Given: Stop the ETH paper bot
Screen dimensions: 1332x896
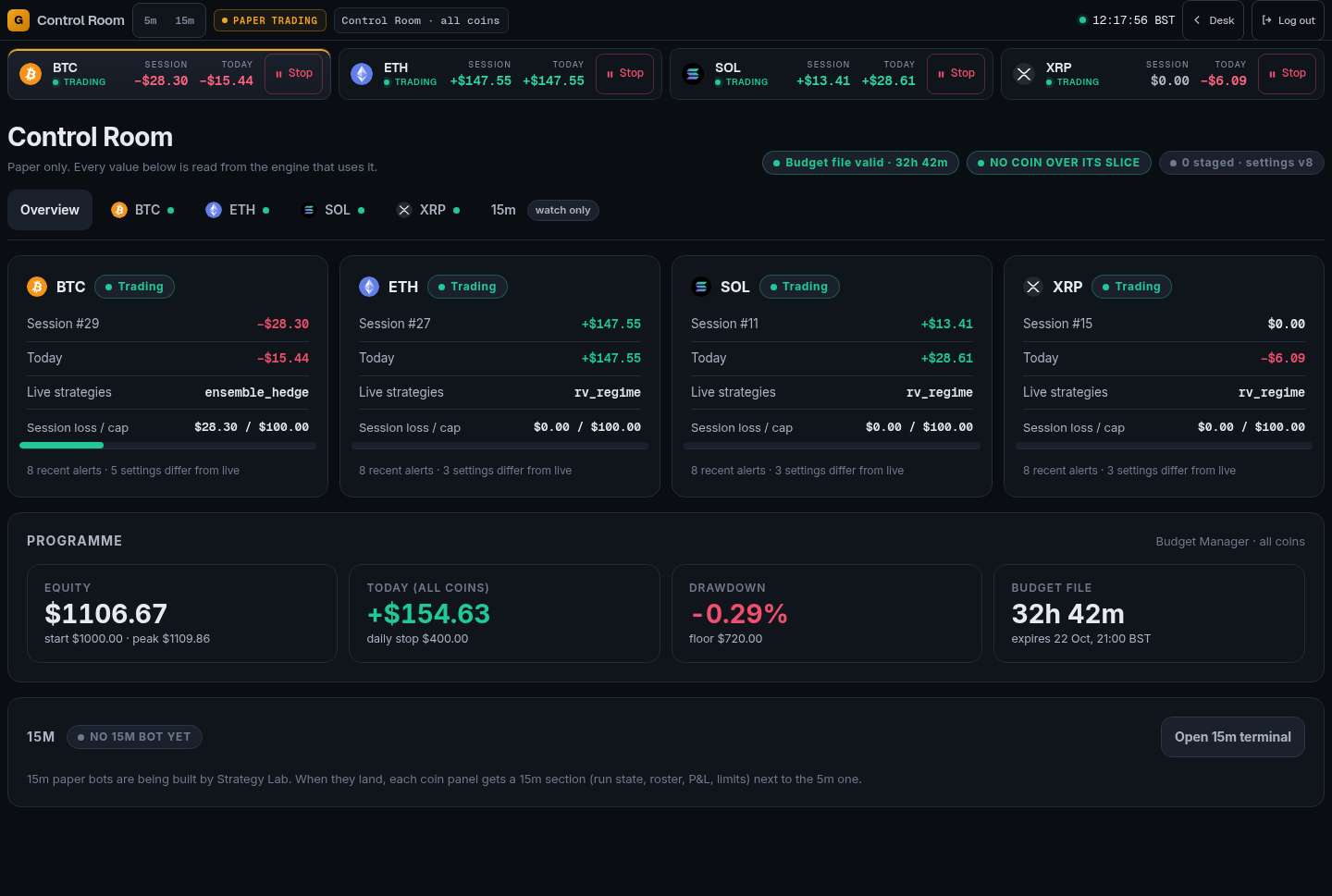Looking at the screenshot, I should coord(625,74).
